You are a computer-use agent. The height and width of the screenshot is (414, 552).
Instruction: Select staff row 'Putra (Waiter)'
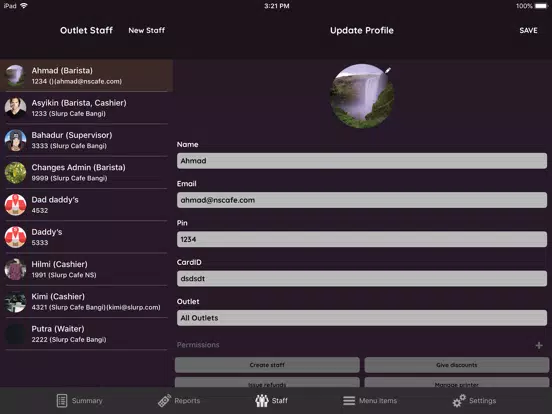pos(86,334)
